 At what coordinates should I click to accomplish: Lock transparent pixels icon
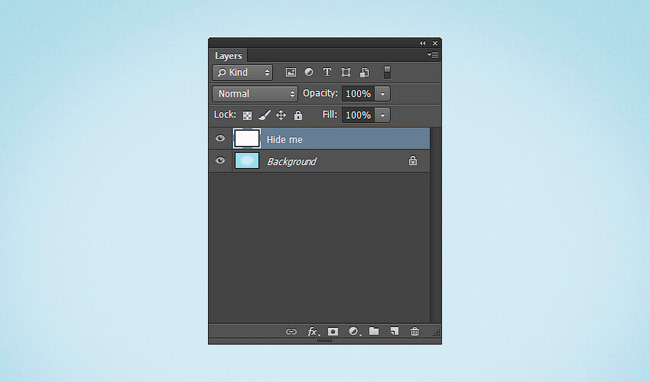pos(247,116)
